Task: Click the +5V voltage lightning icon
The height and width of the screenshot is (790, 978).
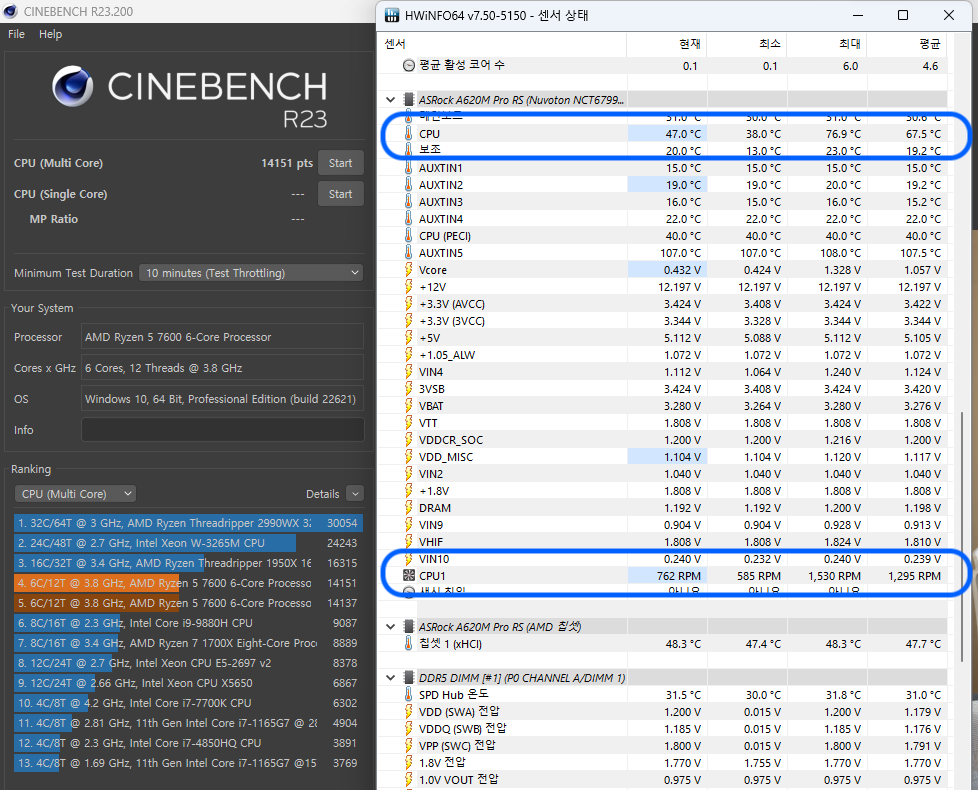Action: click(x=409, y=338)
